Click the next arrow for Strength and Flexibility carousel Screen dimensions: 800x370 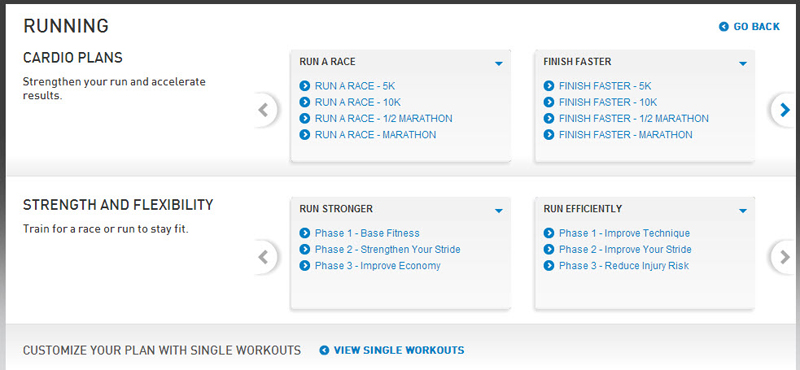(785, 257)
